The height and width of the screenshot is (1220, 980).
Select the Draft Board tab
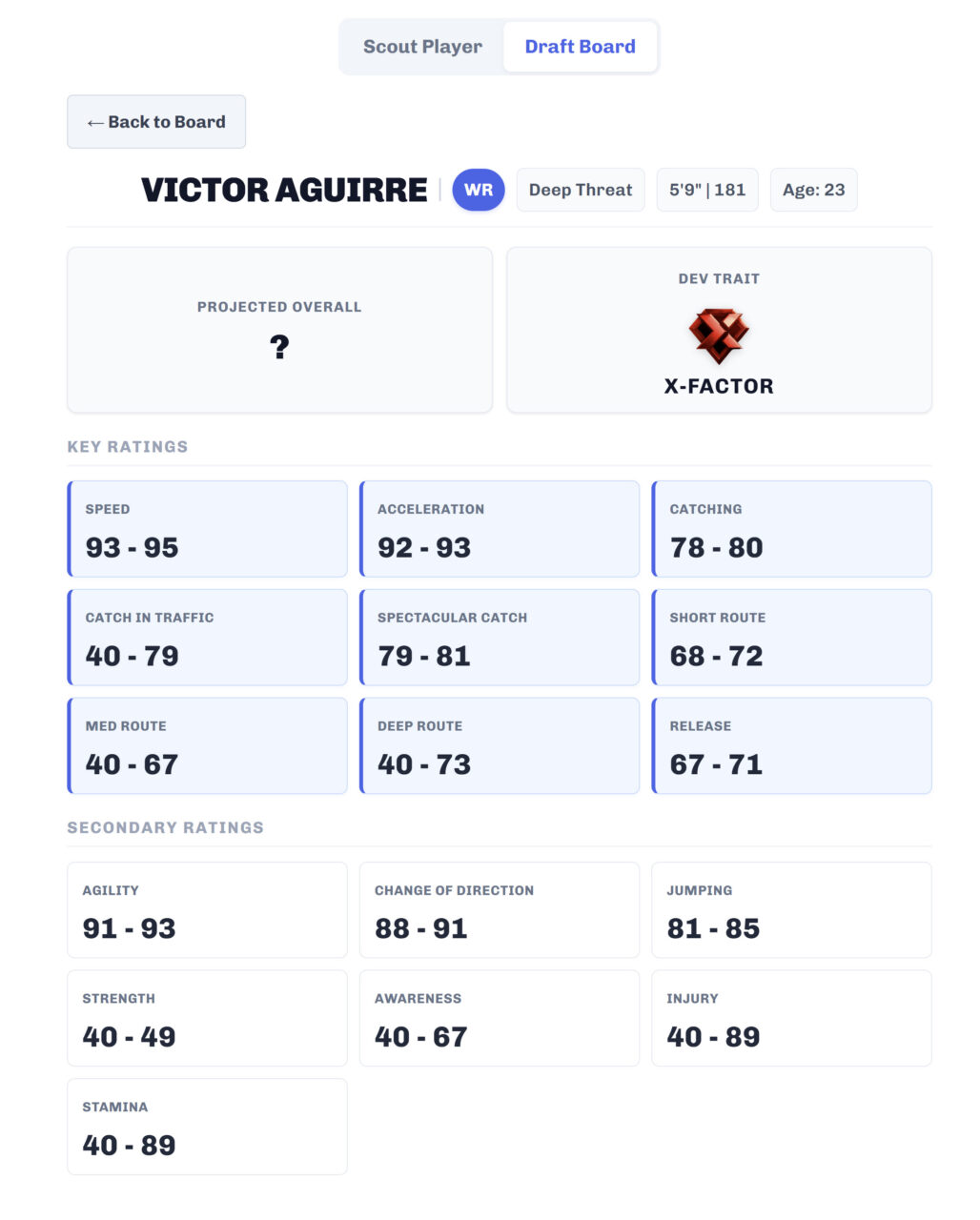(x=580, y=47)
